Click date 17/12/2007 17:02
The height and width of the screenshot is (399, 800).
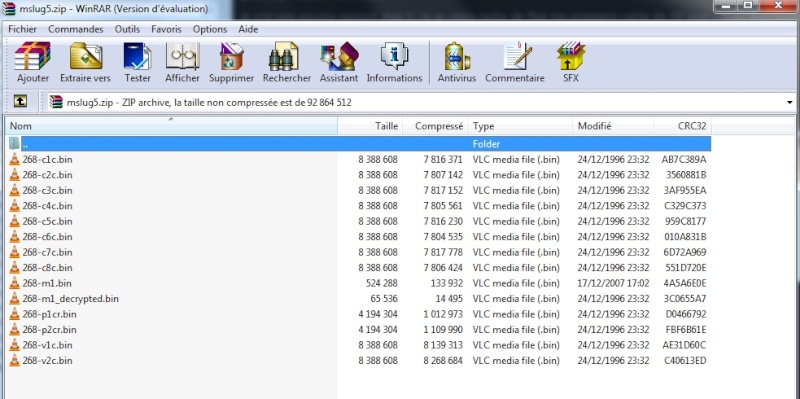click(x=613, y=283)
